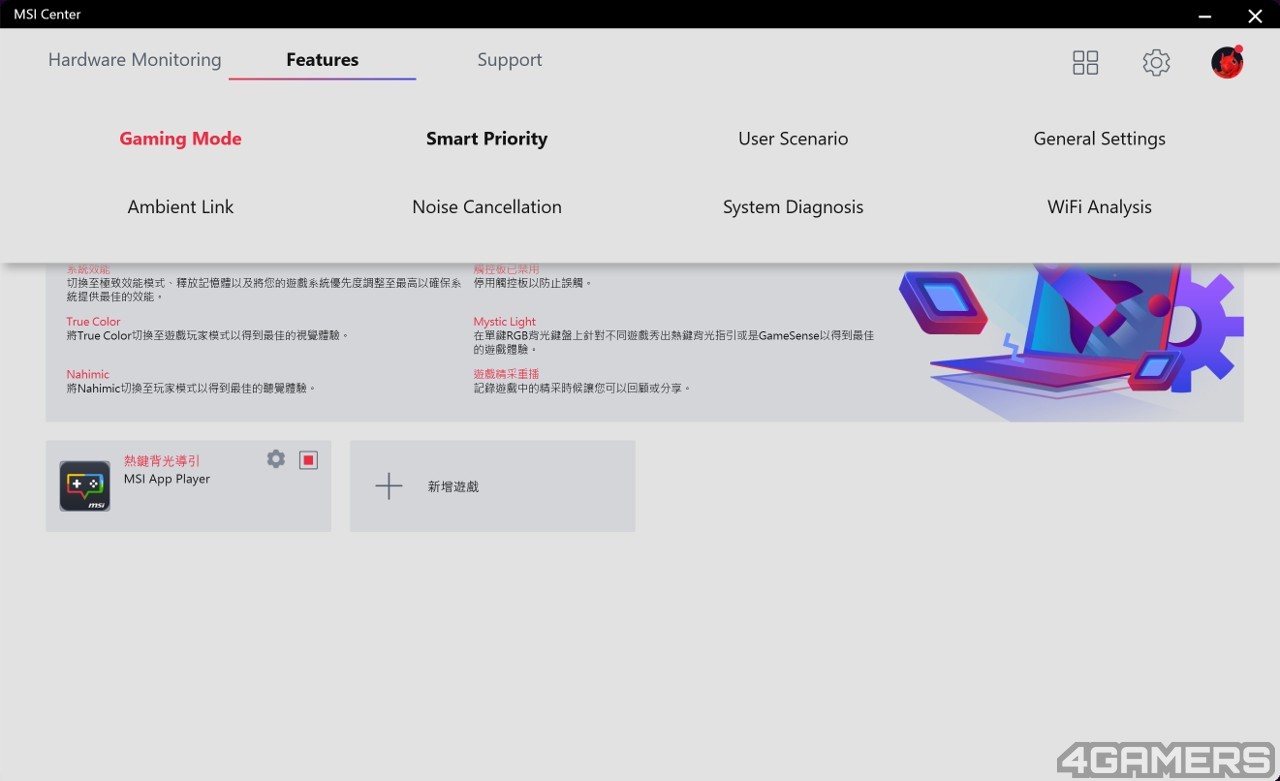Click the Nahimic heading
Screen dimensions: 1280x781
88,374
